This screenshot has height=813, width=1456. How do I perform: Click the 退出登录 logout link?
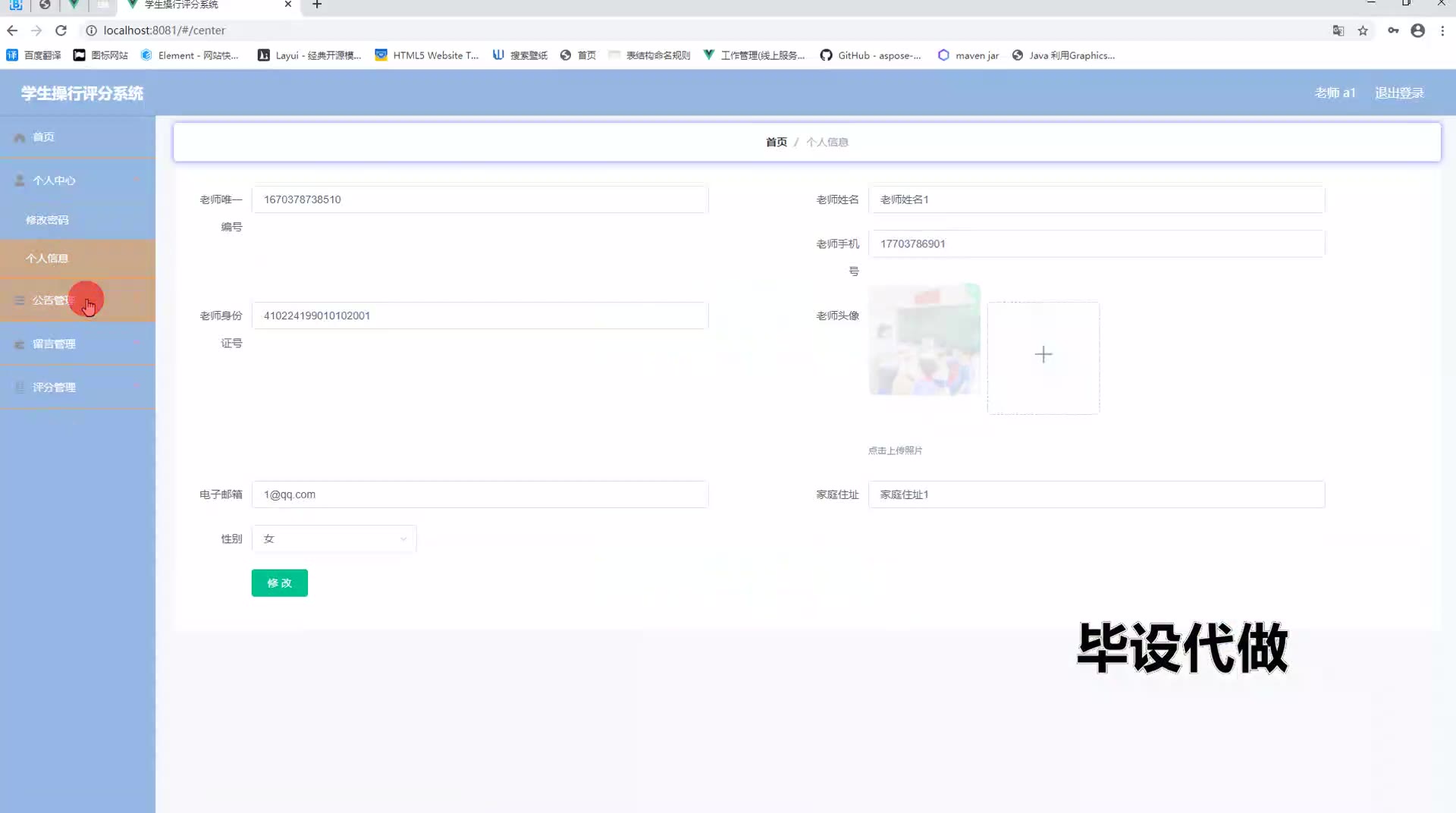click(1399, 93)
